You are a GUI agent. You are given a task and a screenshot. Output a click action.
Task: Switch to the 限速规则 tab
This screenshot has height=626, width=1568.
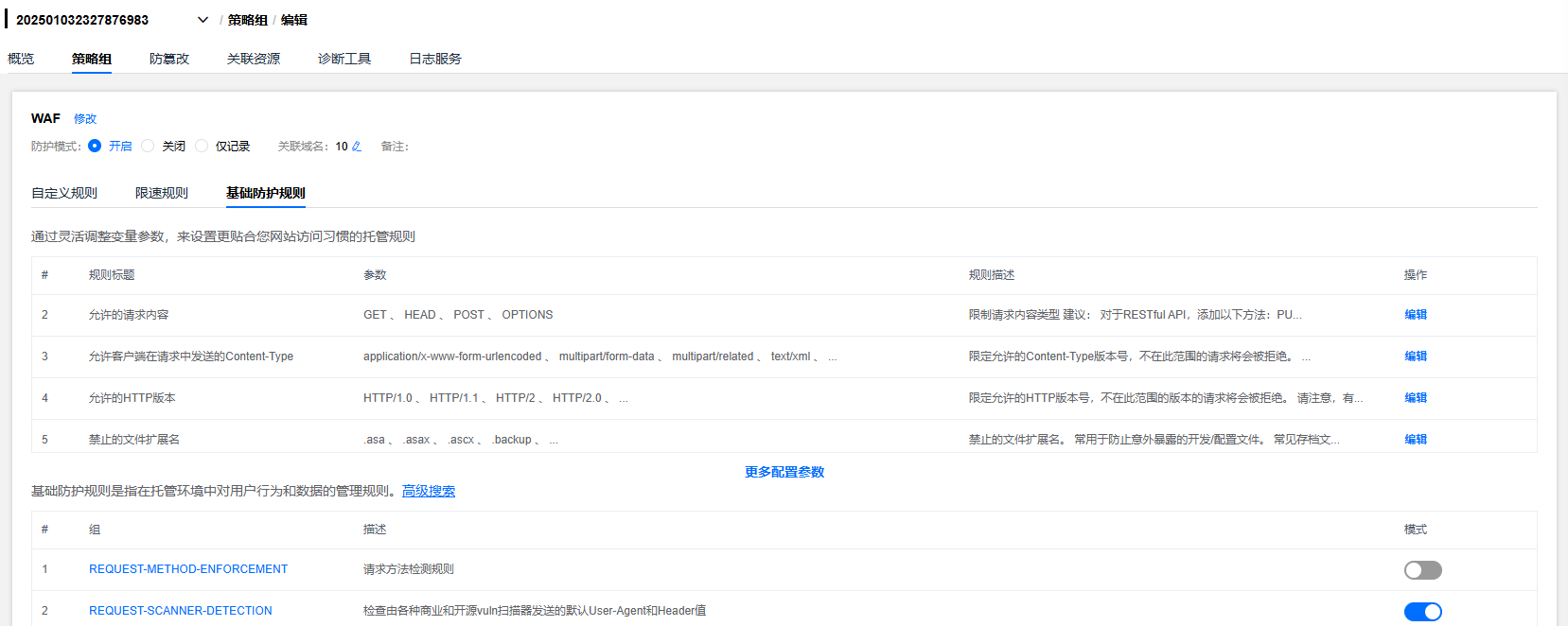(162, 193)
